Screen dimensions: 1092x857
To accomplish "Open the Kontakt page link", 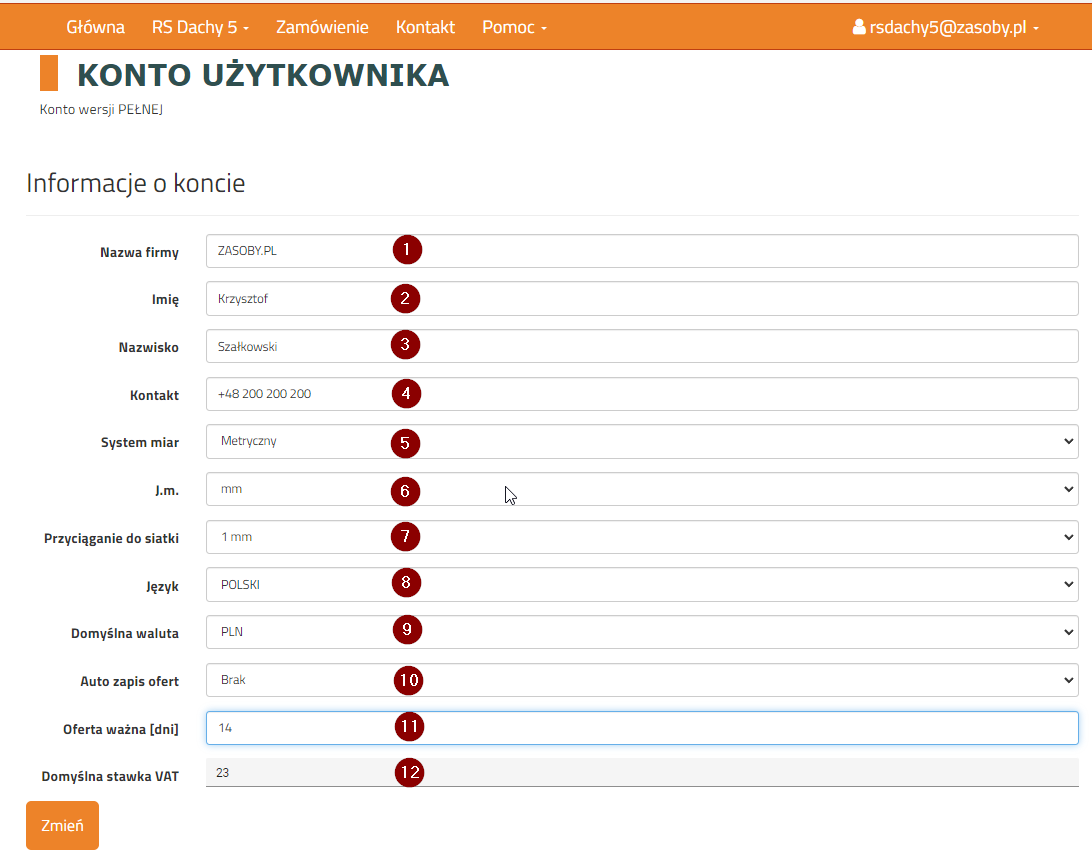I will [x=425, y=27].
